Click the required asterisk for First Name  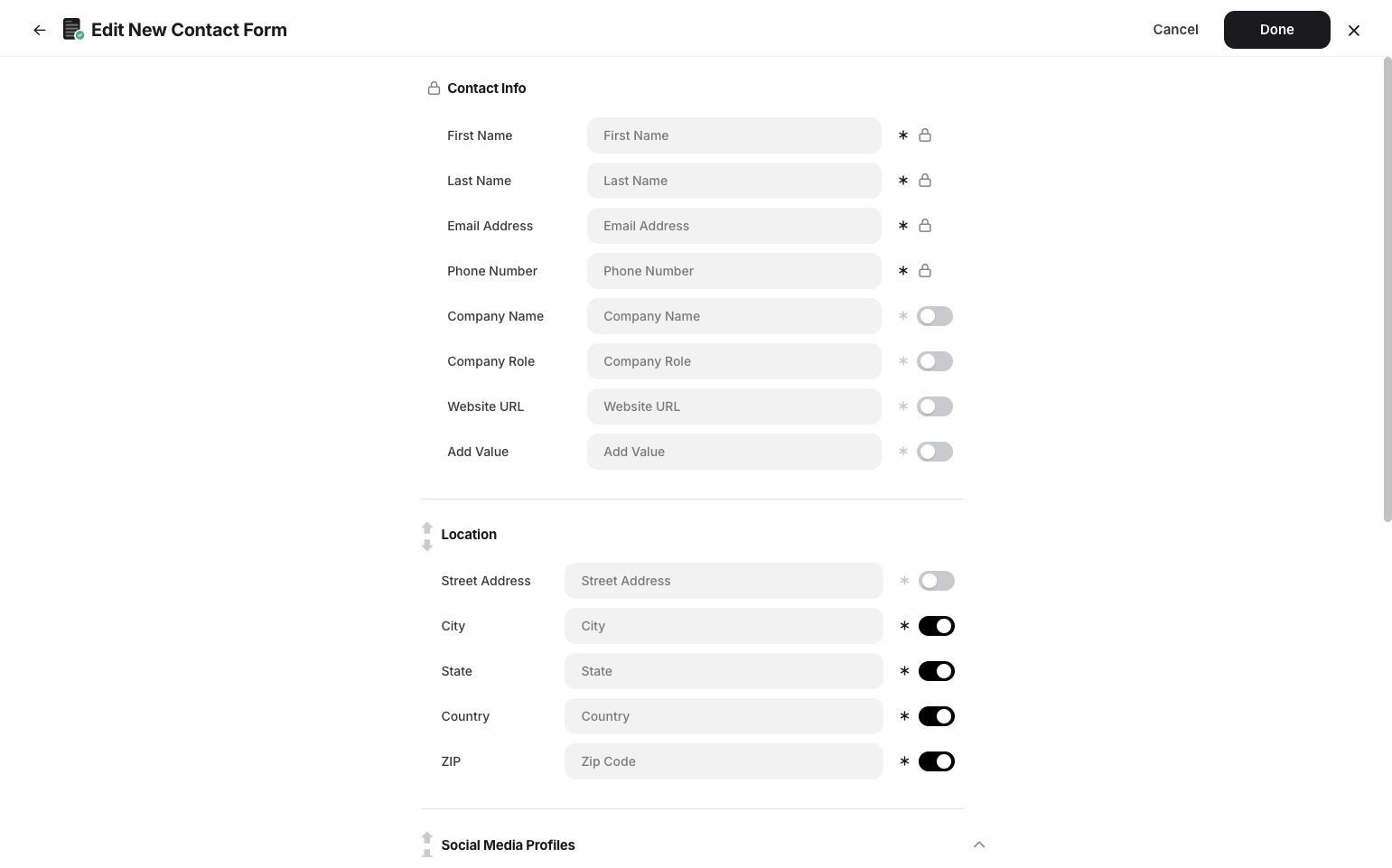902,135
